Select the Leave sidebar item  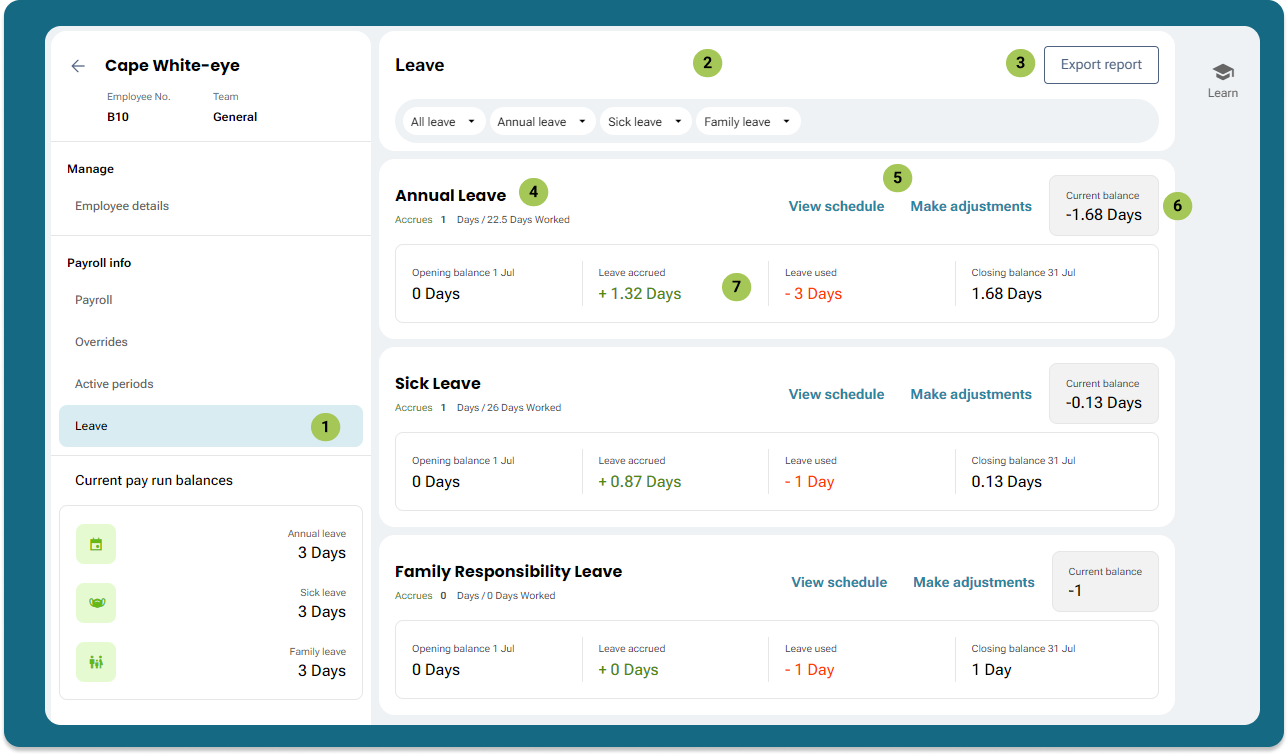tap(92, 426)
